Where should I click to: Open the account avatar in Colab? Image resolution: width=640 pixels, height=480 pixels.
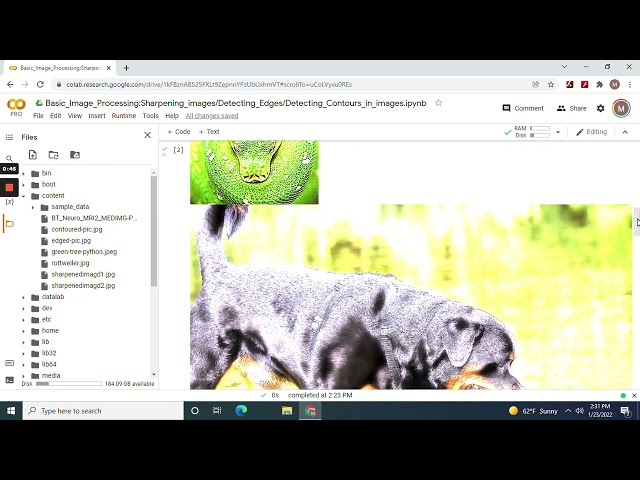[621, 108]
